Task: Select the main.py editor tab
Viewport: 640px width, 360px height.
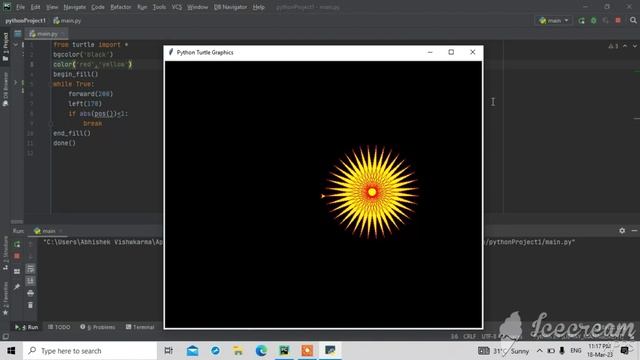Action: 46,34
